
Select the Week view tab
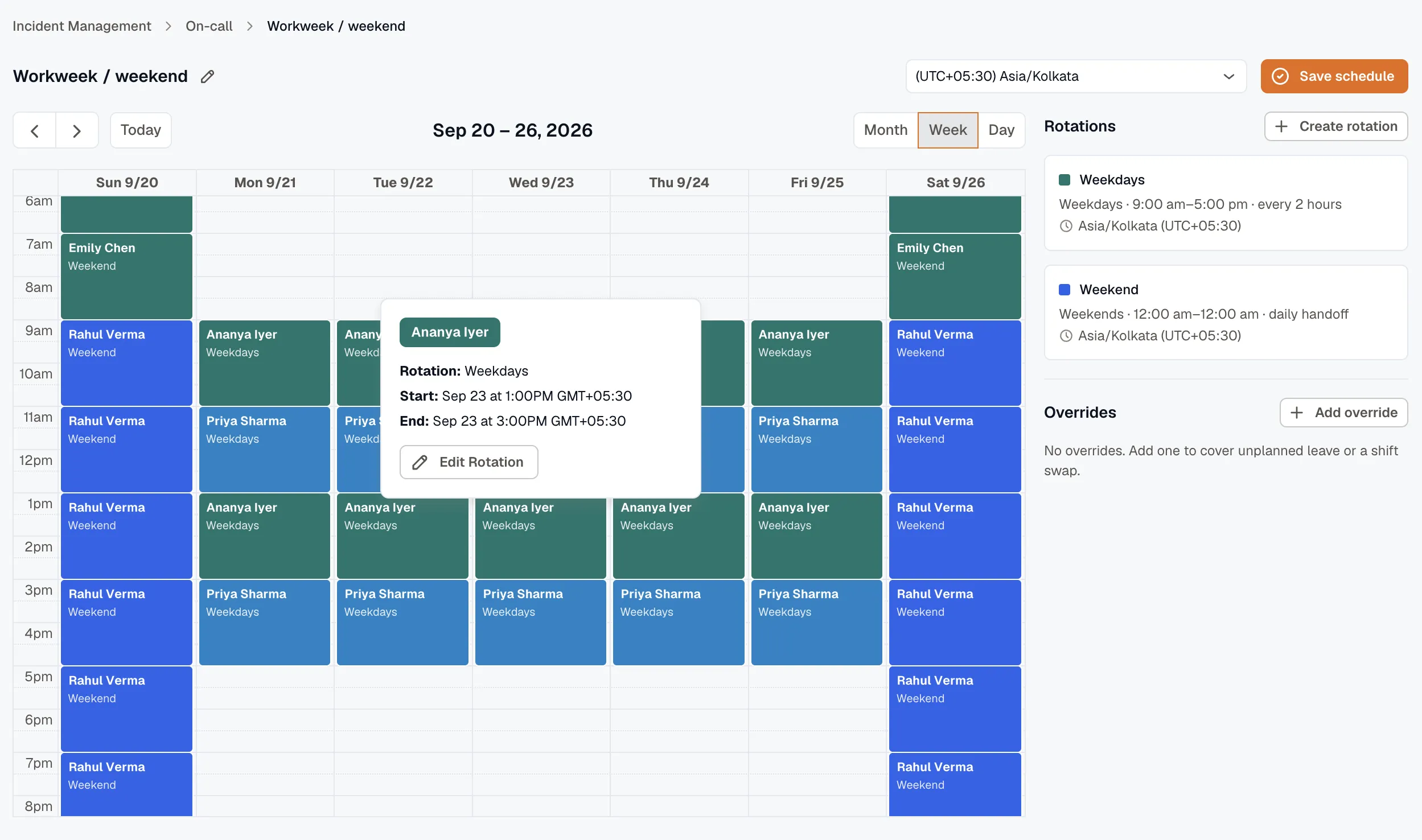pyautogui.click(x=948, y=130)
